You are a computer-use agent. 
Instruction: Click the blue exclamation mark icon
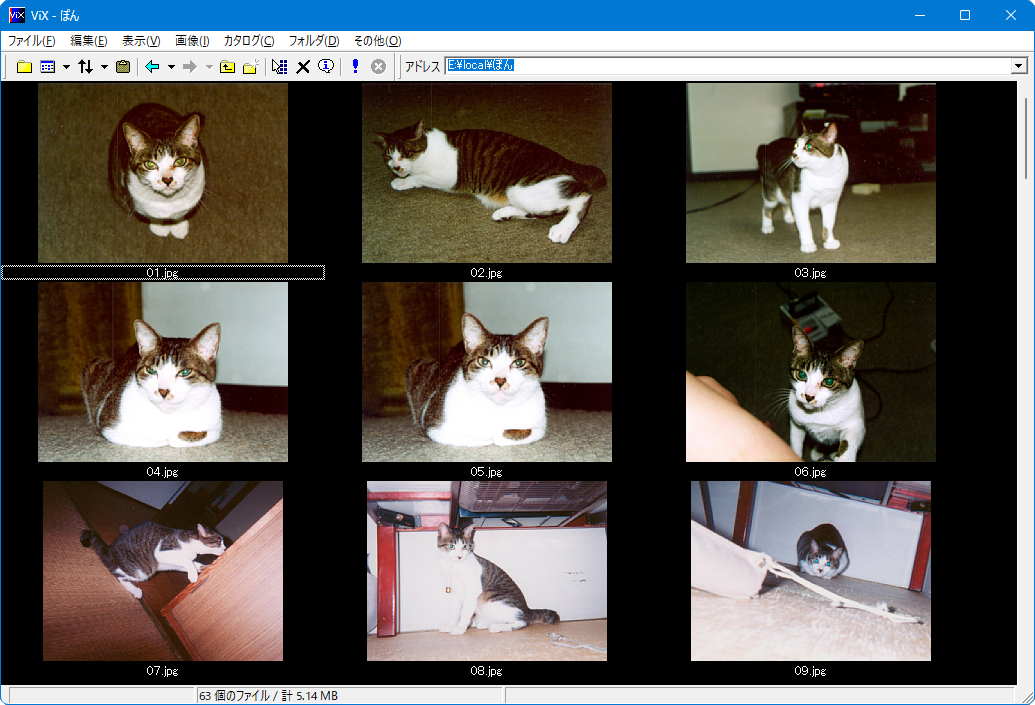click(x=356, y=67)
